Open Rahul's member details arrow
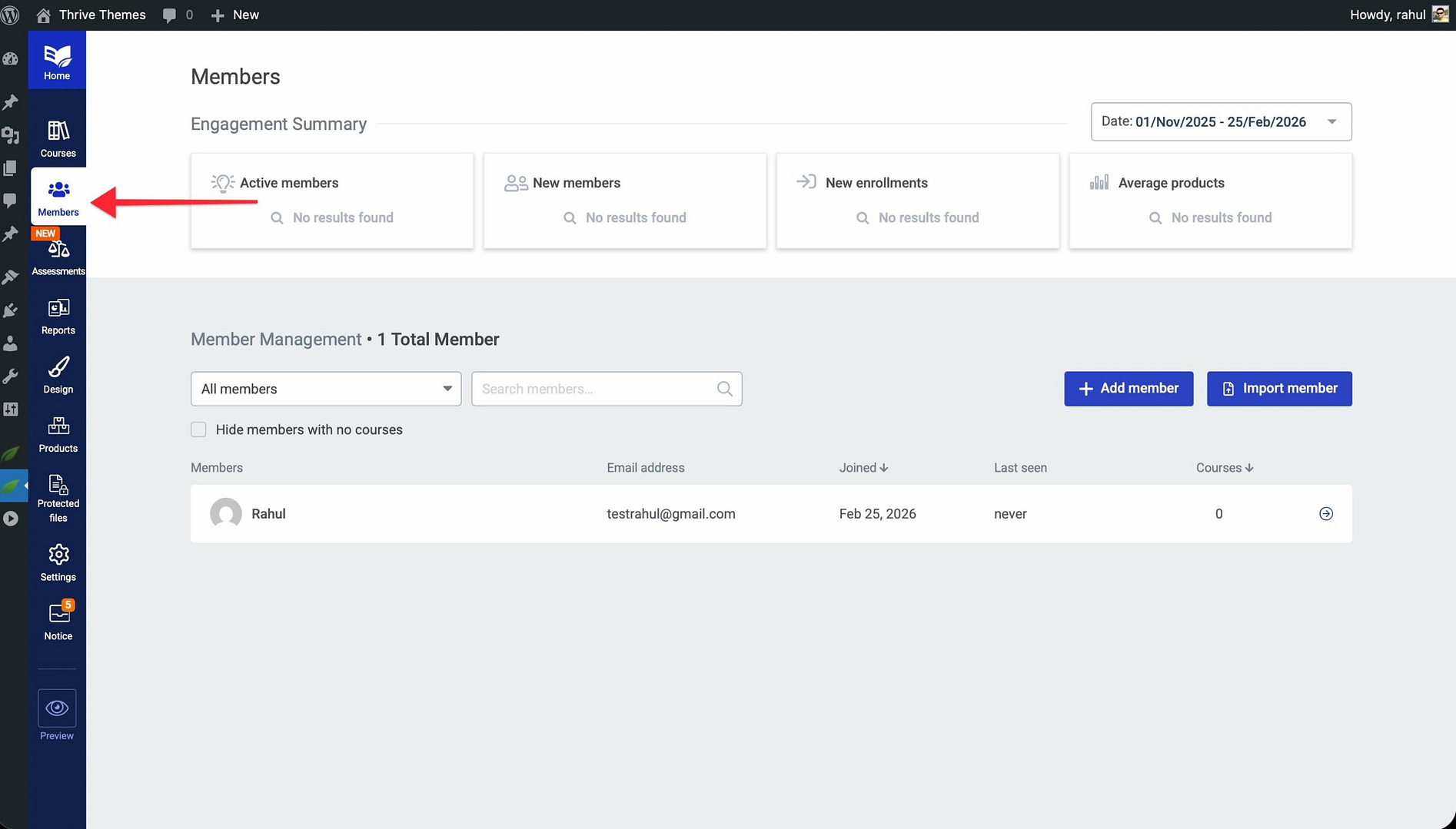Viewport: 1456px width, 829px height. pyautogui.click(x=1325, y=514)
